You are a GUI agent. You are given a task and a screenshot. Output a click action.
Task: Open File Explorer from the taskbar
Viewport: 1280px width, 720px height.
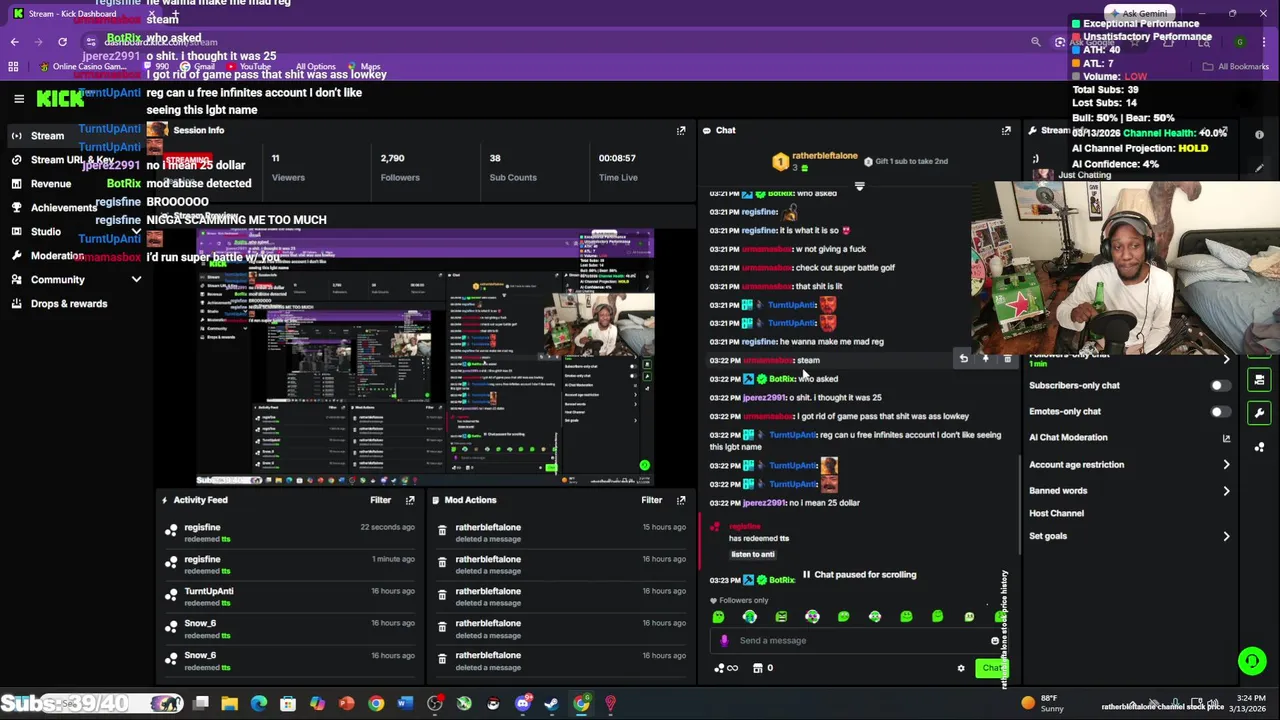coord(229,704)
